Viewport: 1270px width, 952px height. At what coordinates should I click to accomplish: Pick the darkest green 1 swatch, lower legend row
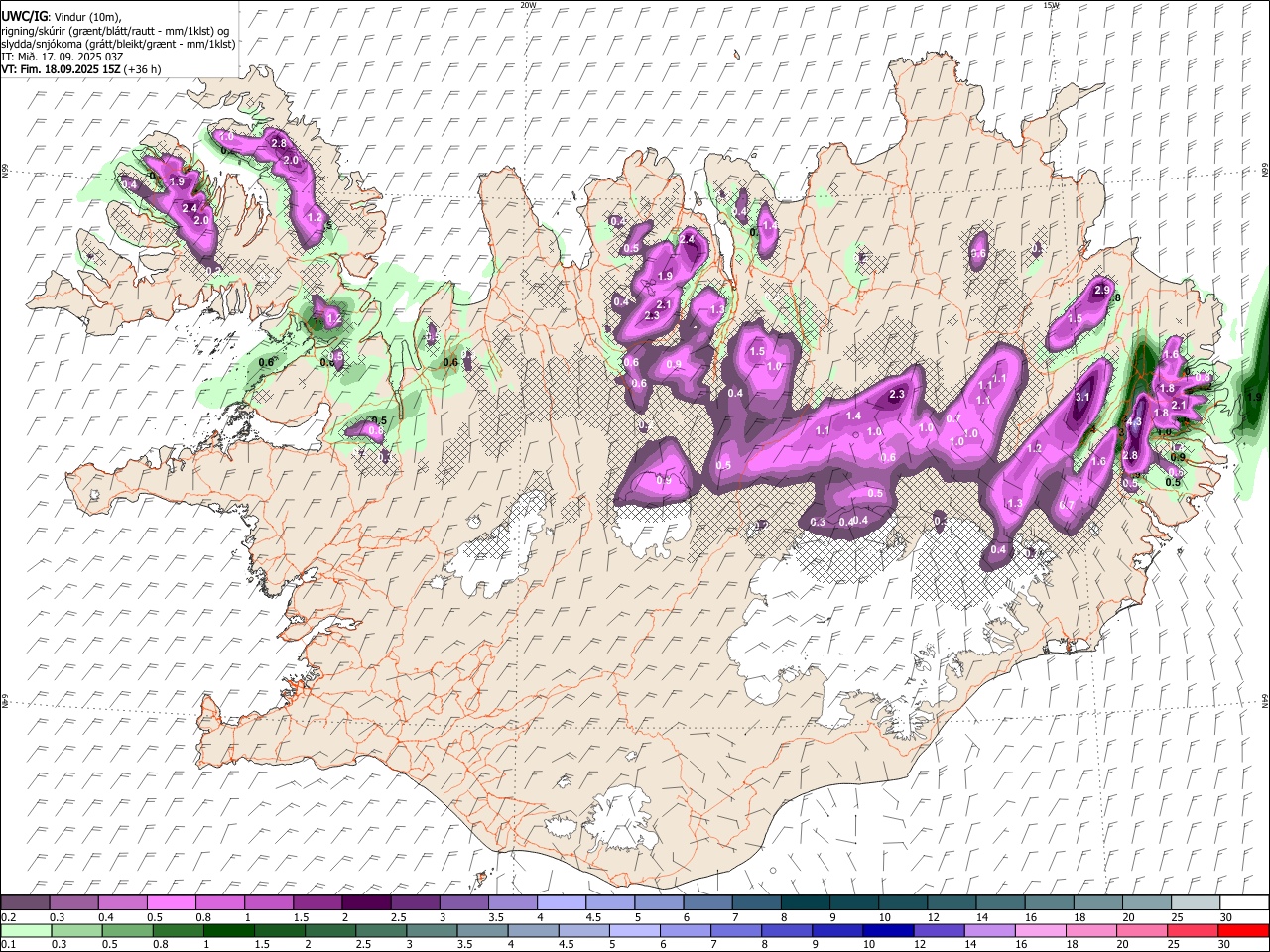pyautogui.click(x=227, y=930)
